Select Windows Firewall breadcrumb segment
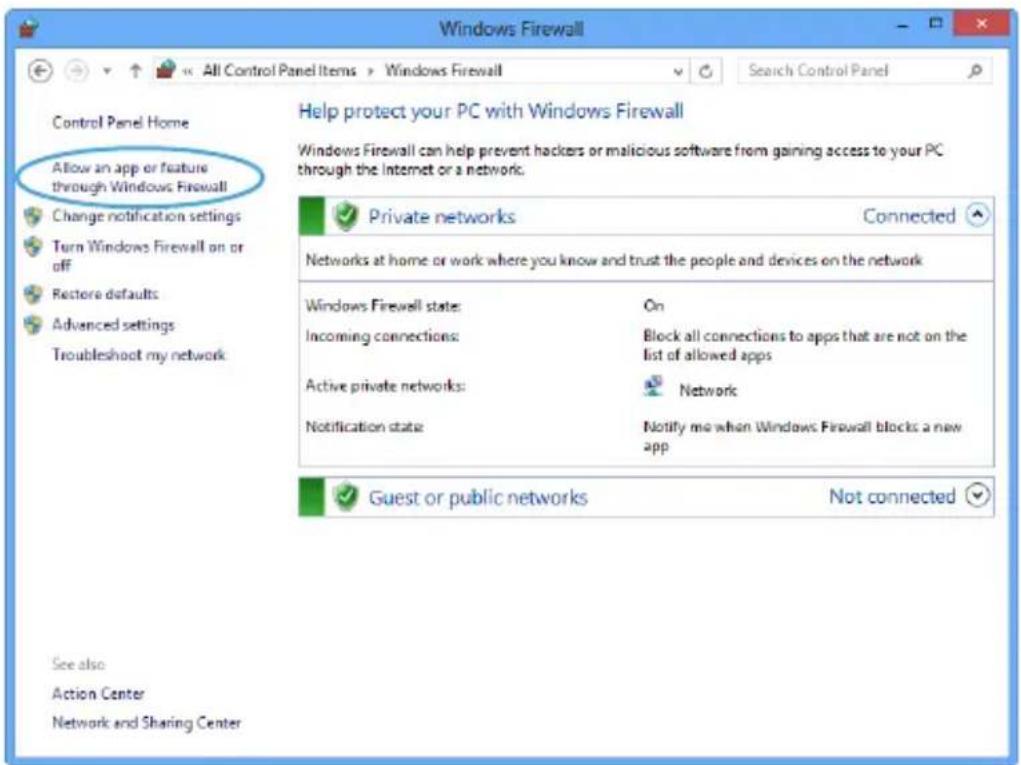 point(443,70)
